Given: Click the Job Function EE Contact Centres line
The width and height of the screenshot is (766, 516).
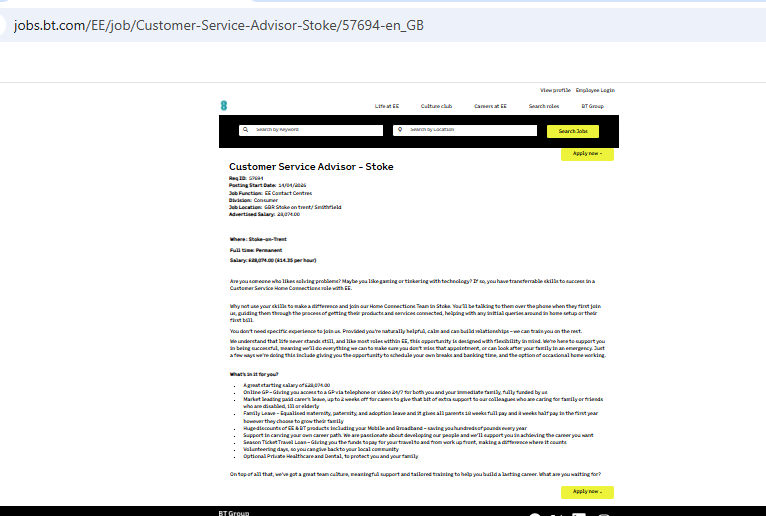Looking at the screenshot, I should [270, 193].
